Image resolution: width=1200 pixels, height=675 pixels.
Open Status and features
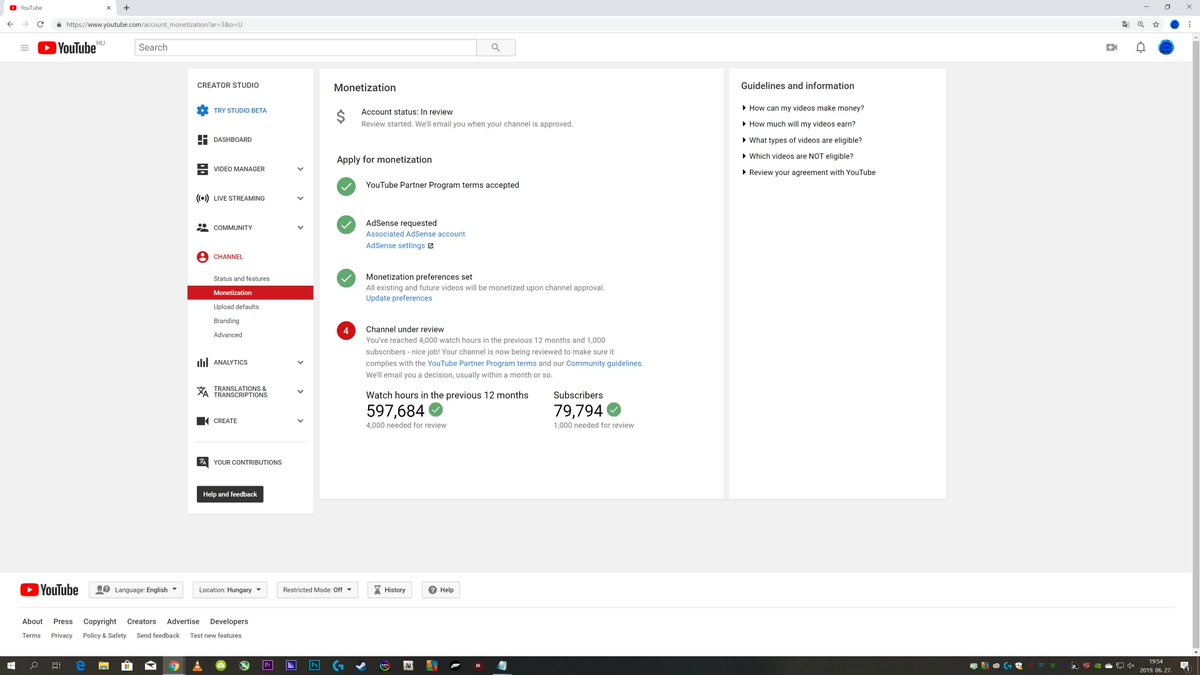point(241,279)
